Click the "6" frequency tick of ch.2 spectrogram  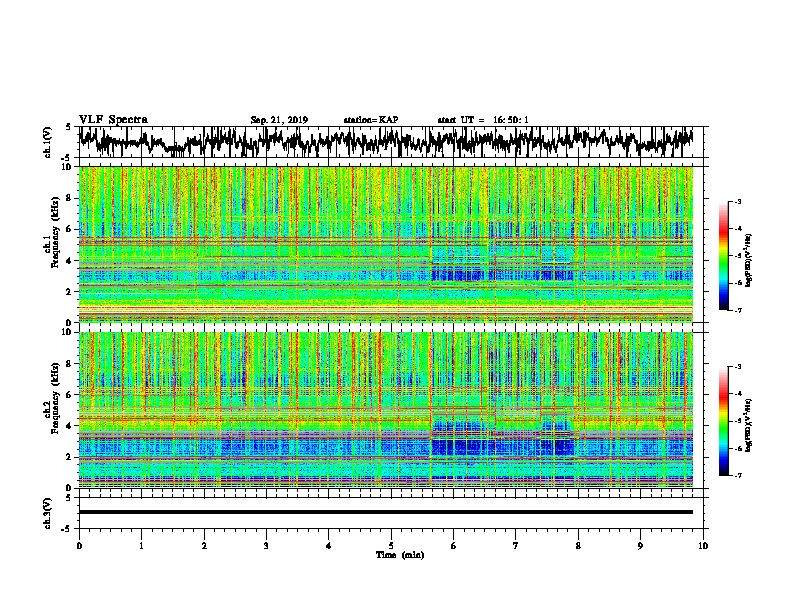tap(70, 395)
